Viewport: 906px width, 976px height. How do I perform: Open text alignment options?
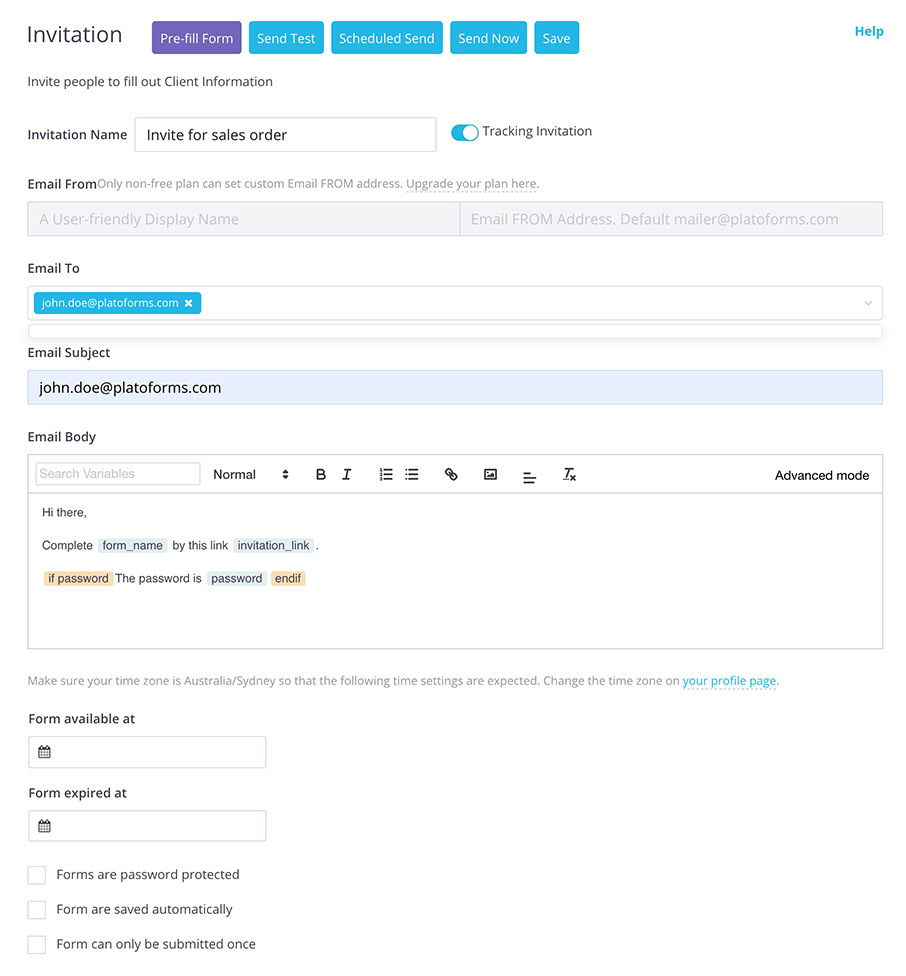point(529,476)
